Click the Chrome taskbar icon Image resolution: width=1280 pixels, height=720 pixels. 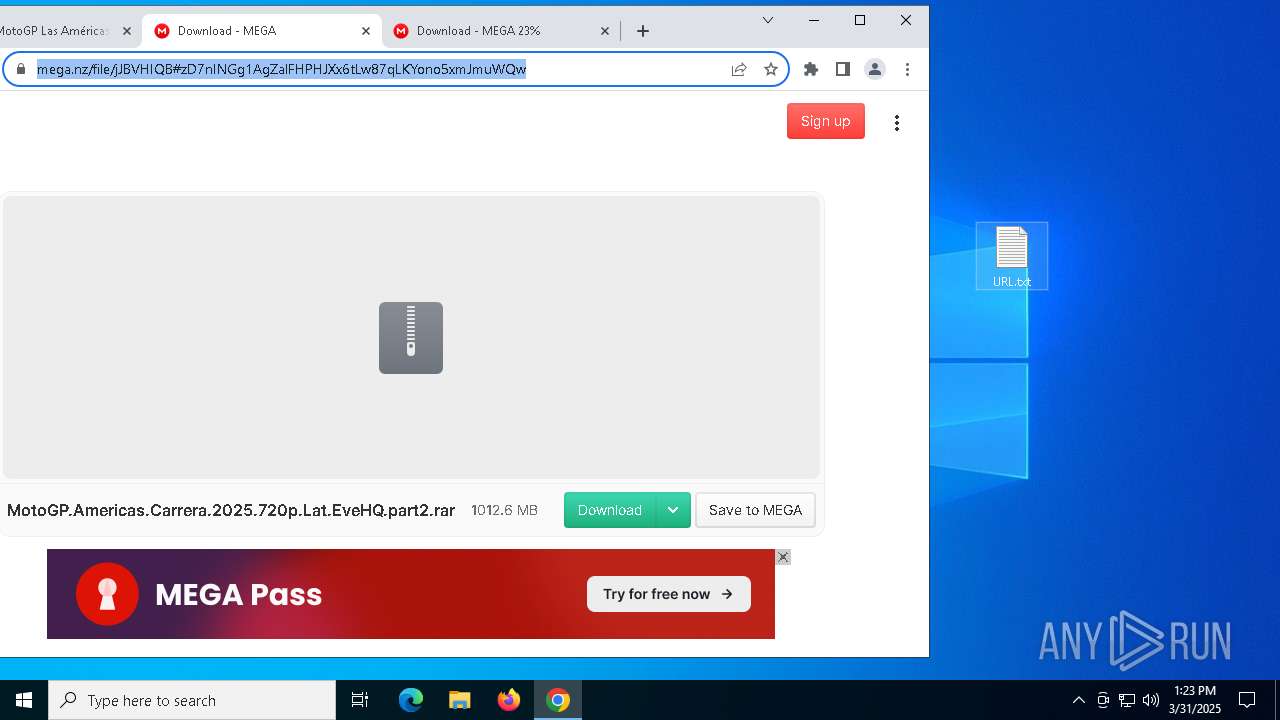click(x=558, y=700)
